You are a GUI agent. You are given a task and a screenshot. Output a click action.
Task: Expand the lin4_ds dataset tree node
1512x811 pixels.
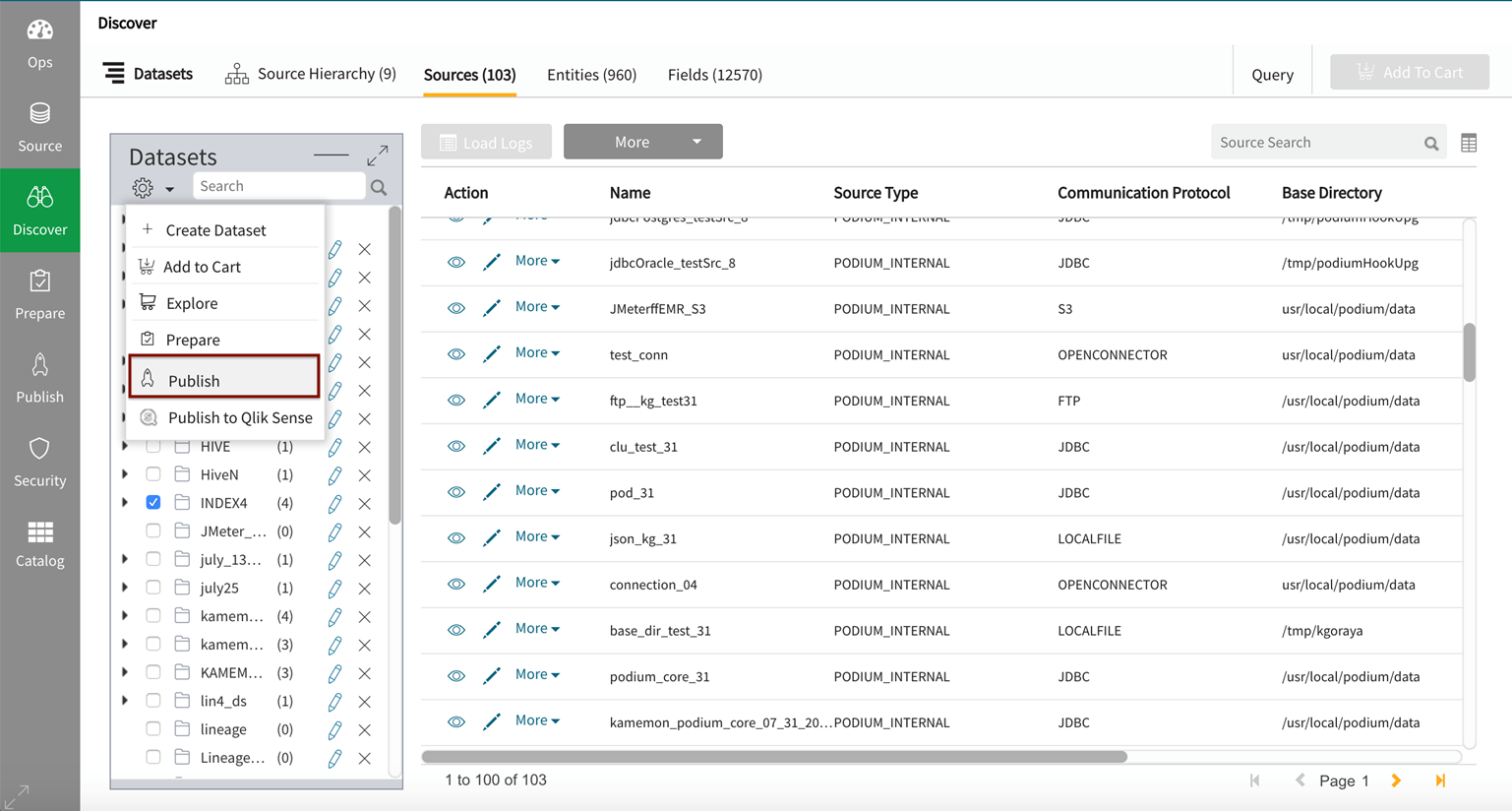125,701
